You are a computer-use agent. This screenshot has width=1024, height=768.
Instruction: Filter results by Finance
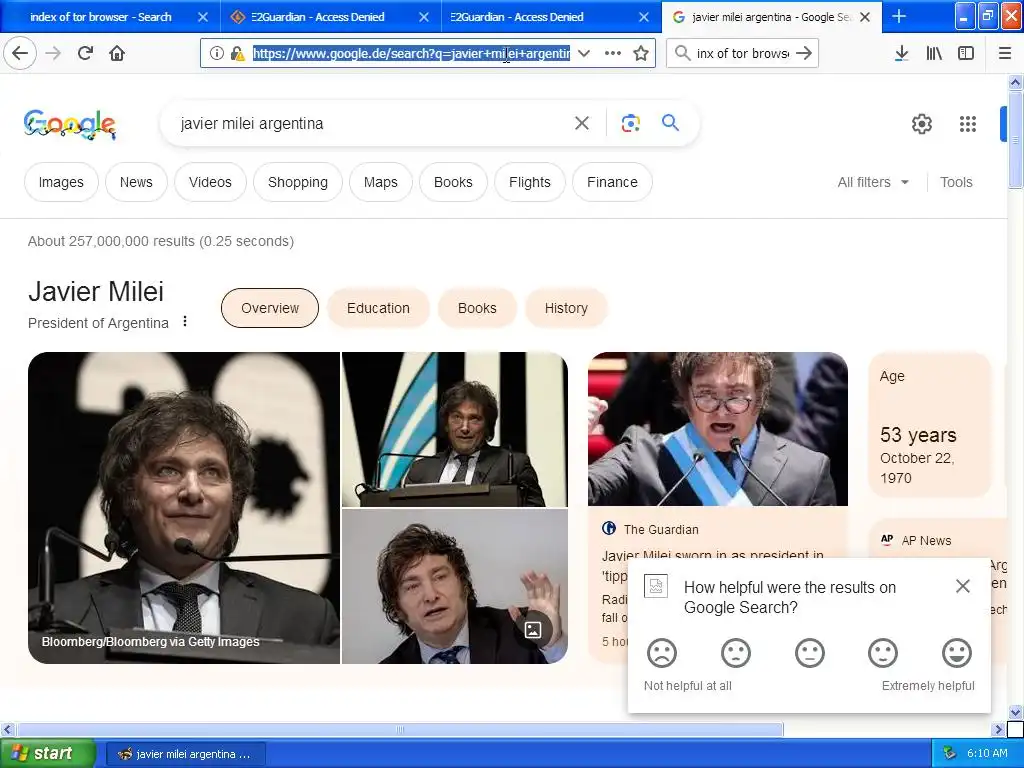[612, 182]
